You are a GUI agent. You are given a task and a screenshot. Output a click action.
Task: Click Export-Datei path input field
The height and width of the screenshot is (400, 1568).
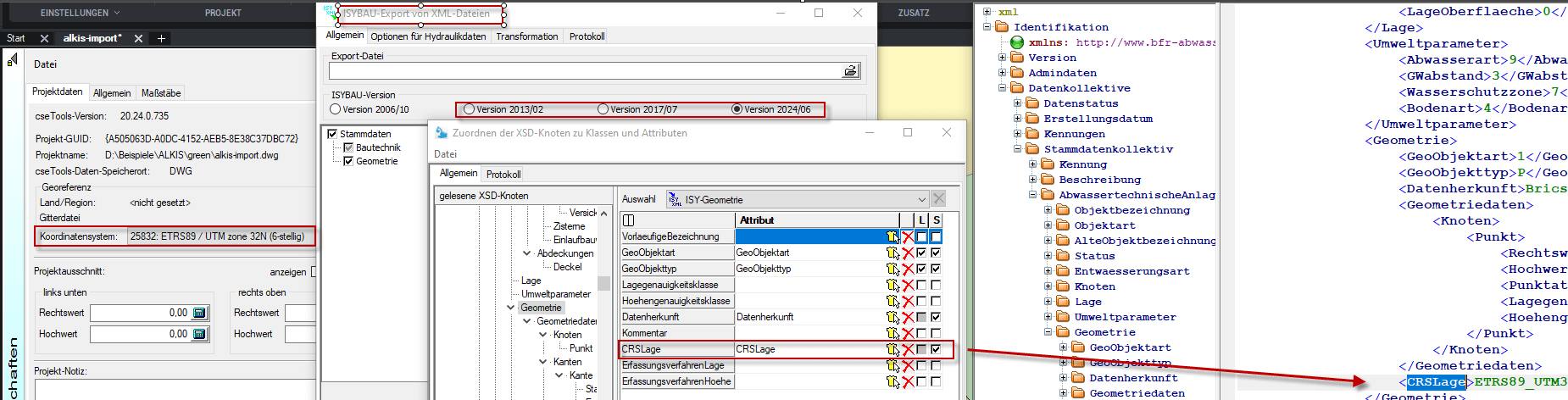click(x=585, y=71)
